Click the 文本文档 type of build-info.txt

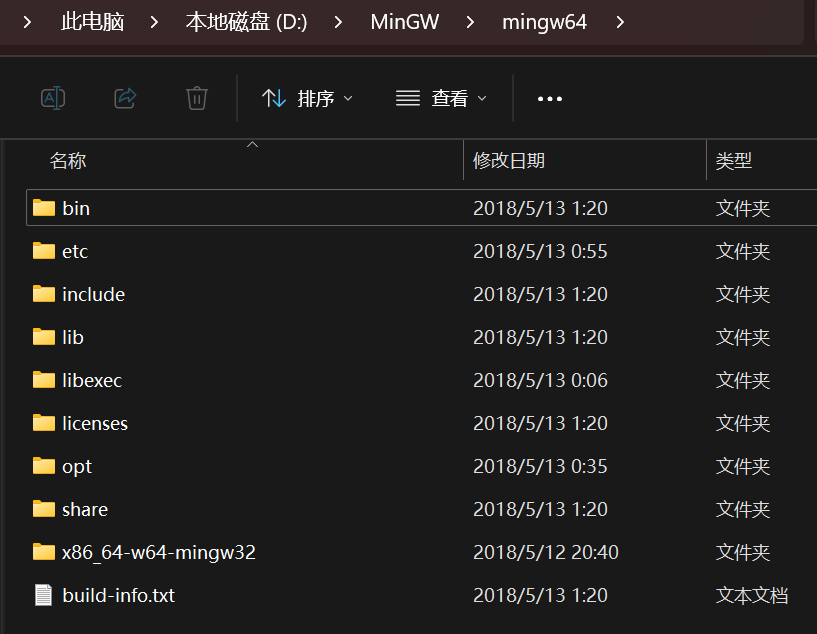coord(752,595)
